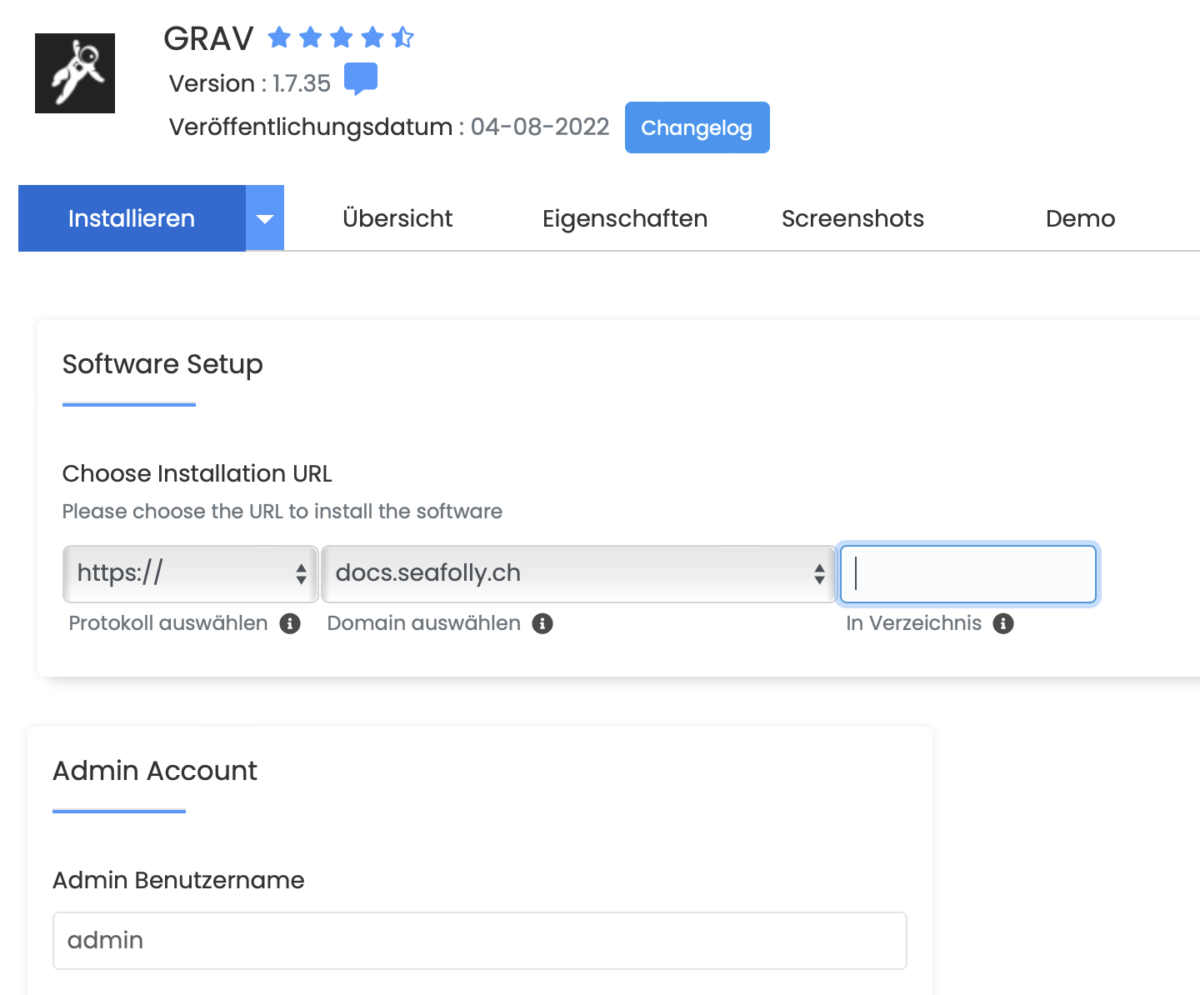Image resolution: width=1200 pixels, height=995 pixels.
Task: Expand the Installieren split-button dropdown arrow
Action: click(265, 218)
